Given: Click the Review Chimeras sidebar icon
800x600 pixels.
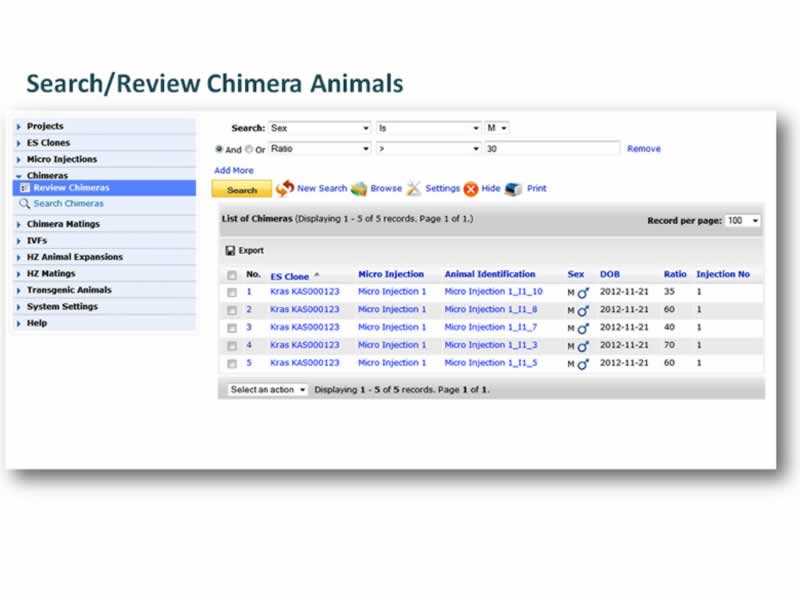Looking at the screenshot, I should click(x=25, y=188).
